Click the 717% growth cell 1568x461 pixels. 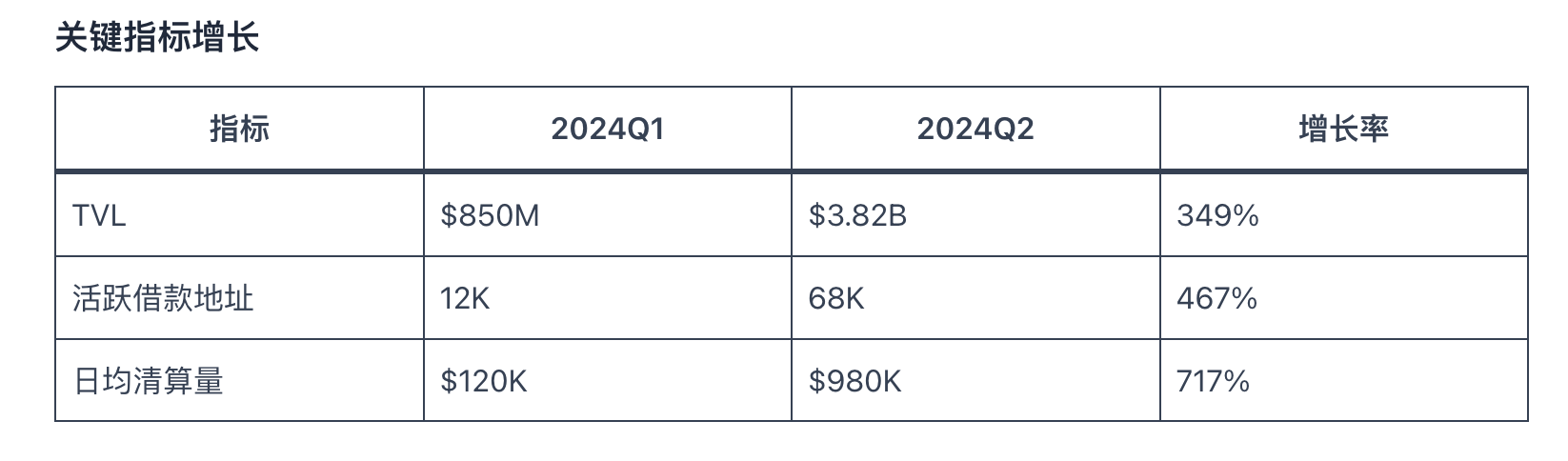[1344, 381]
